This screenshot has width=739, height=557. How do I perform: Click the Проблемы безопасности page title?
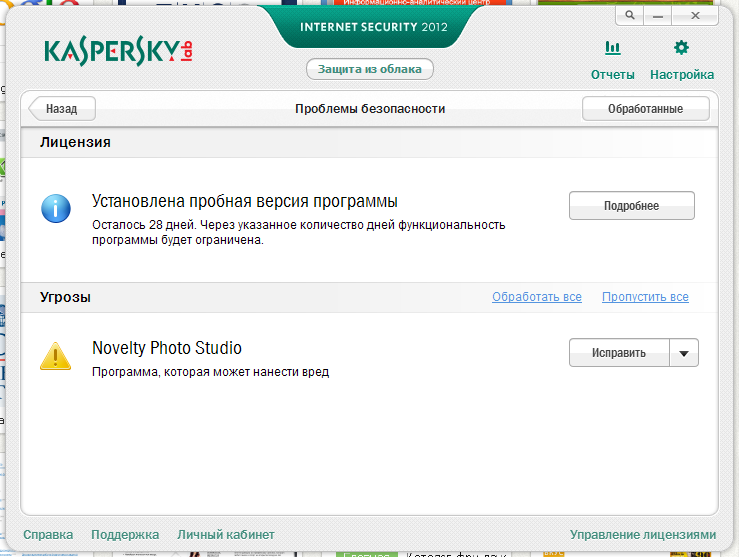point(370,109)
